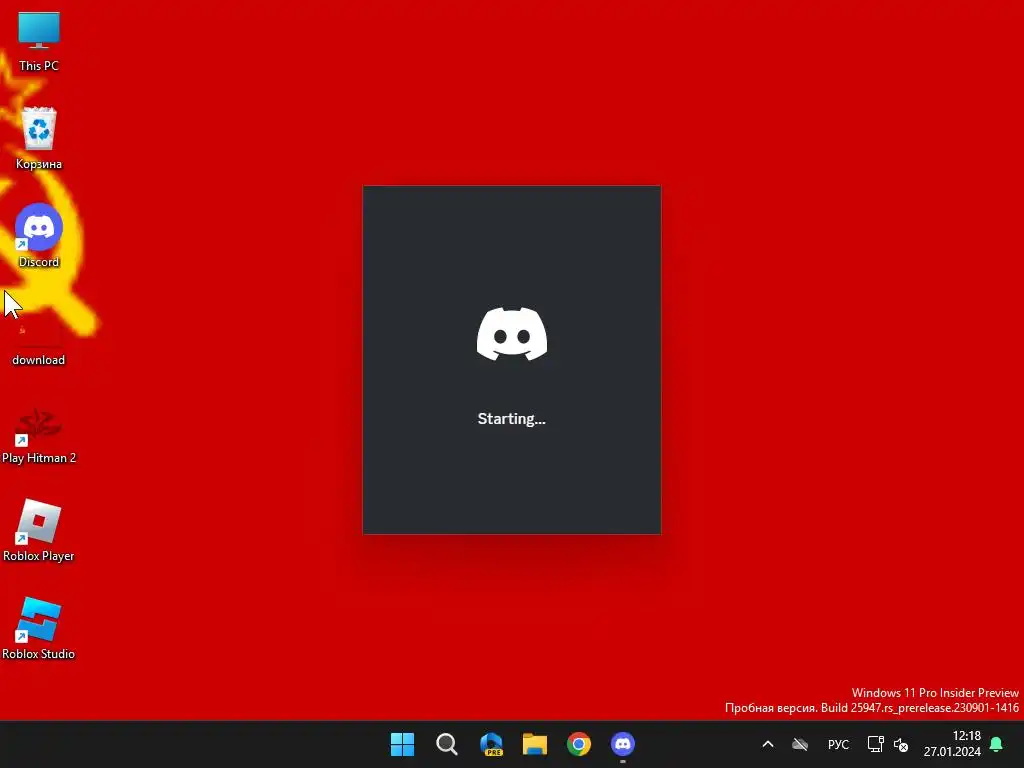Open File Explorer from taskbar
Screen dimensions: 1024x768
(535, 744)
